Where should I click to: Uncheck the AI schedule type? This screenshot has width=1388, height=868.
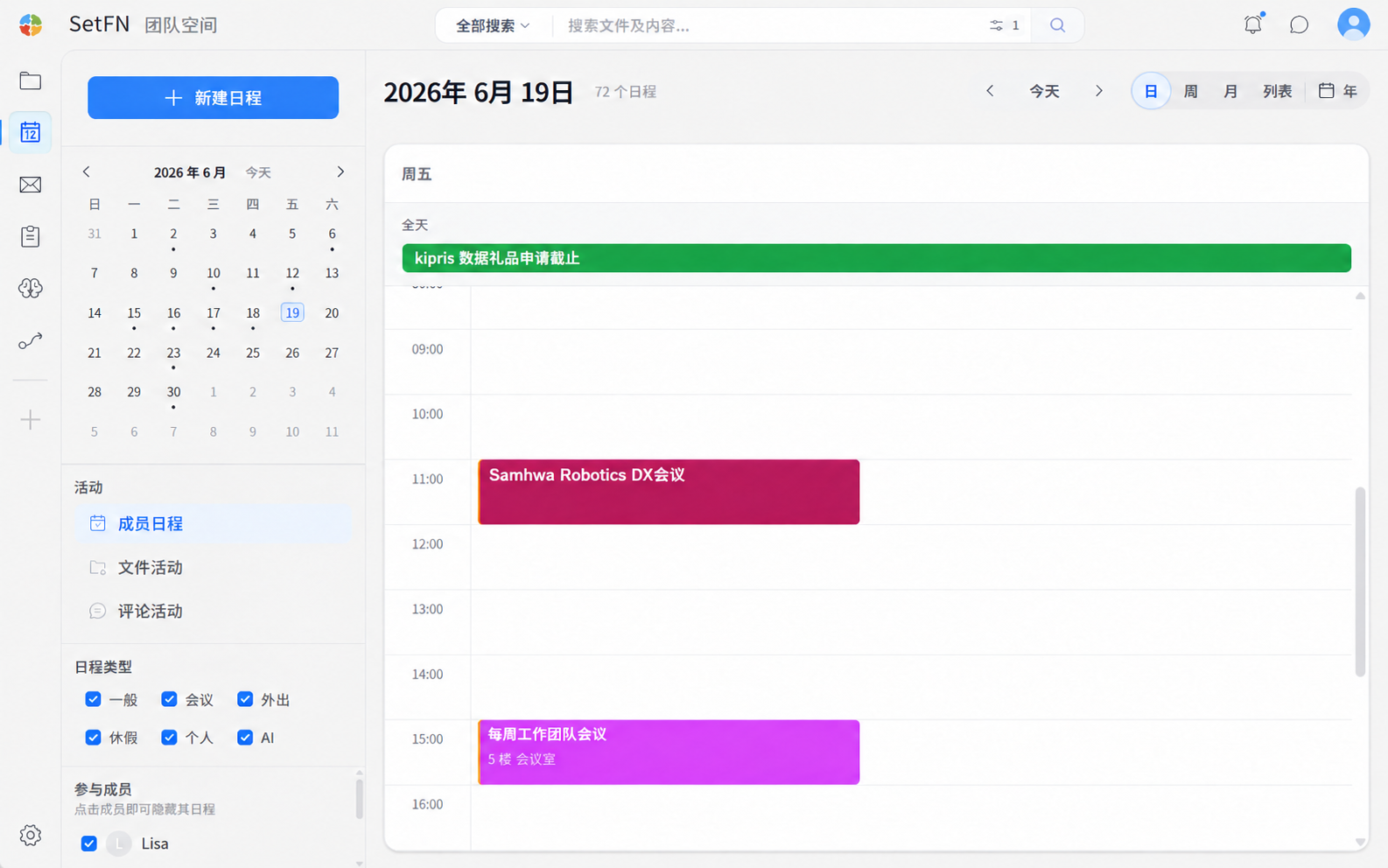coord(245,738)
